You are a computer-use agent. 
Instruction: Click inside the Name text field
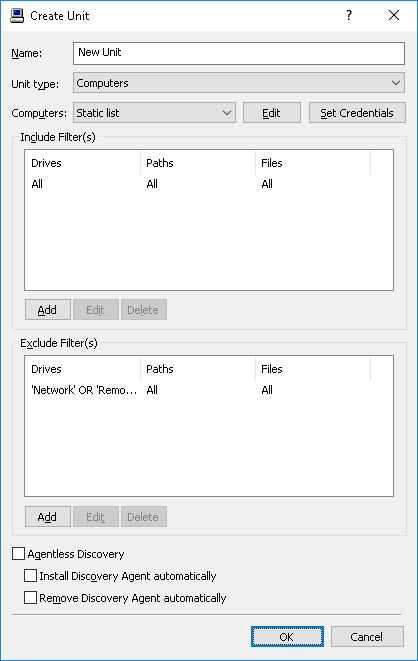coord(239,53)
